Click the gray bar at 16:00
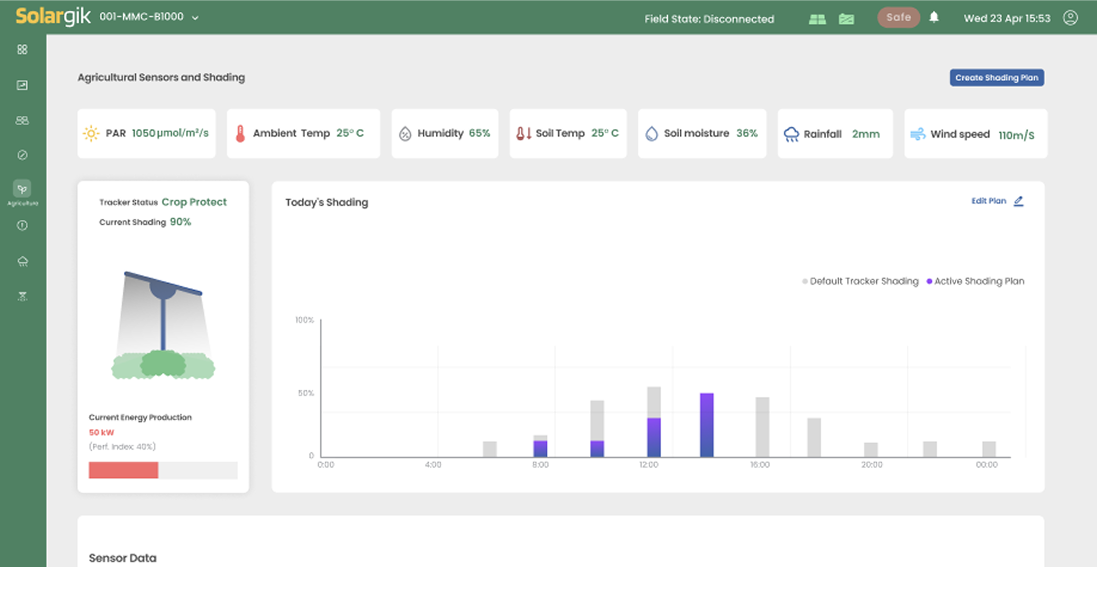The height and width of the screenshot is (597, 1097). coord(763,428)
